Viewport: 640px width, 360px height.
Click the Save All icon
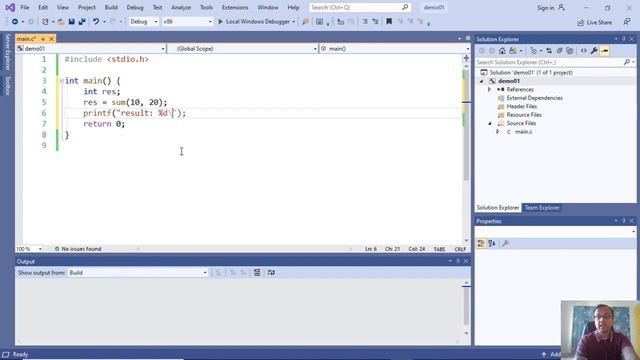(x=82, y=22)
